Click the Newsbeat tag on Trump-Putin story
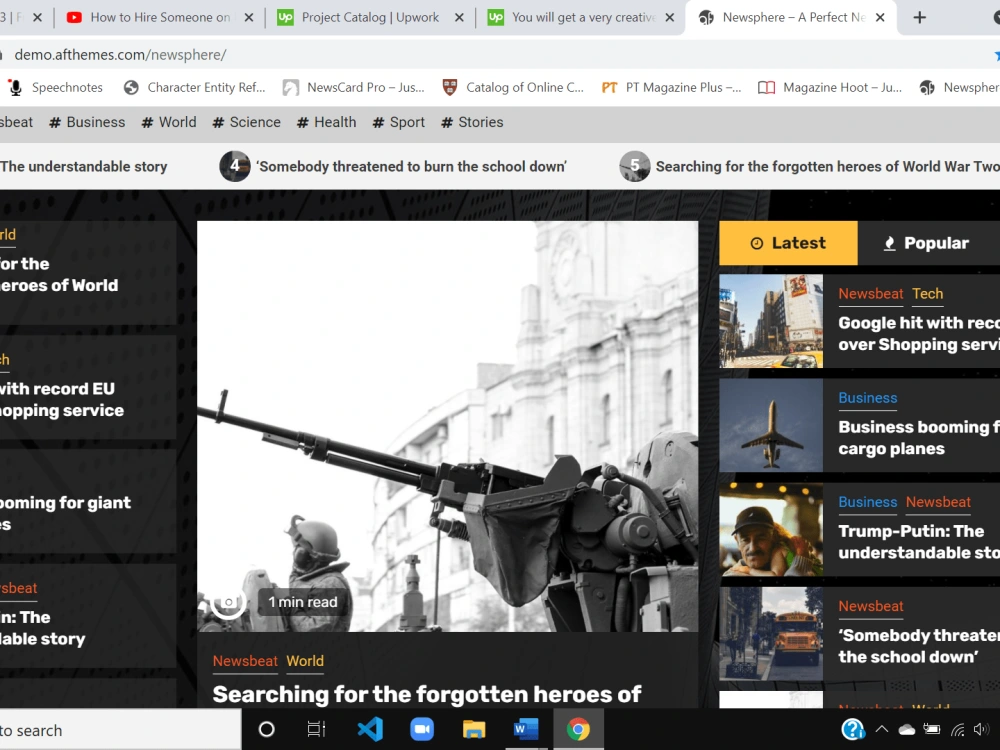1000x750 pixels. (938, 502)
